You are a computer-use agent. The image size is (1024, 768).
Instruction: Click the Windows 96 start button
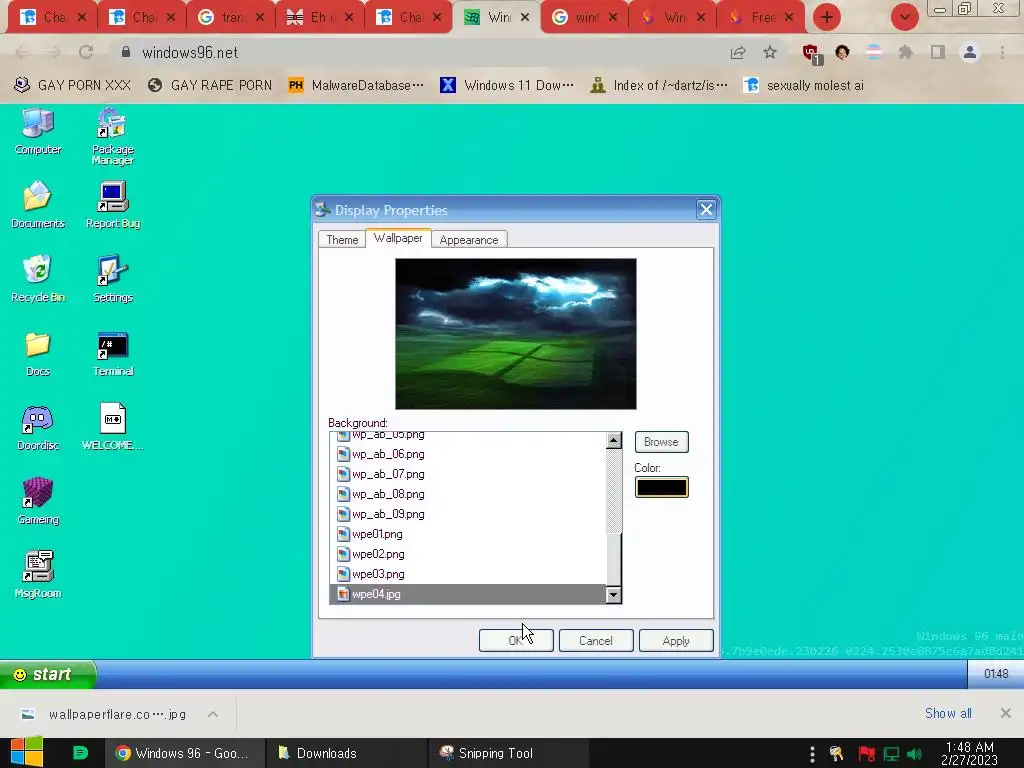click(47, 674)
